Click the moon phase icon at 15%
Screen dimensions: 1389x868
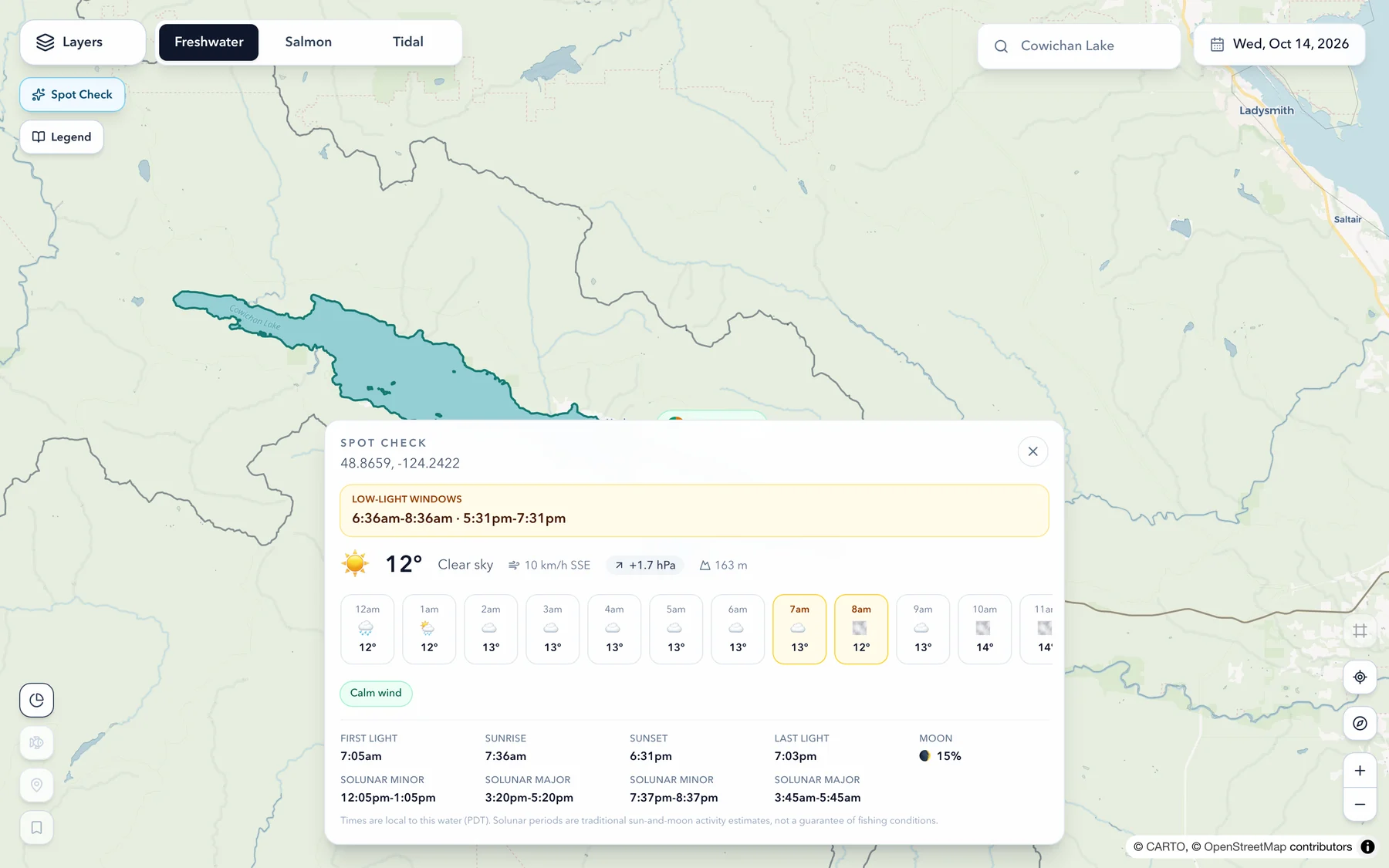(x=924, y=756)
